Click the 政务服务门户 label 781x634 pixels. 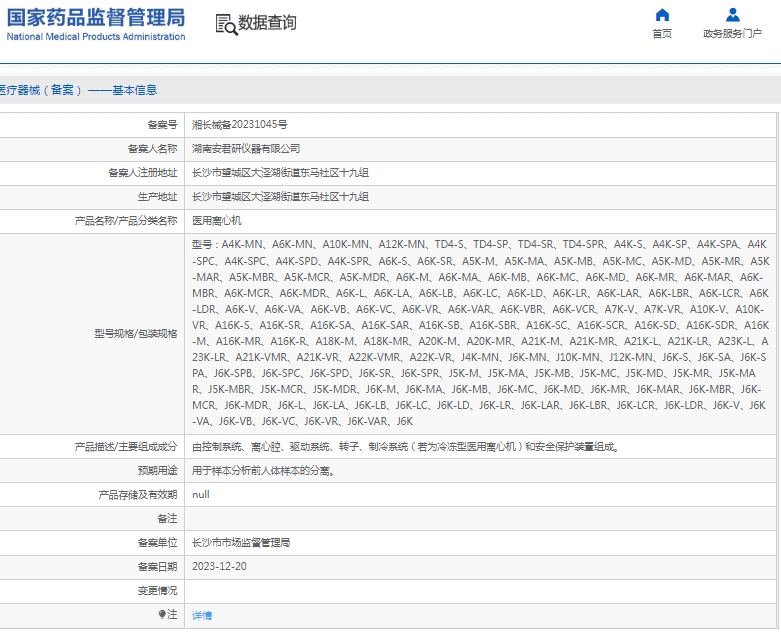point(732,34)
